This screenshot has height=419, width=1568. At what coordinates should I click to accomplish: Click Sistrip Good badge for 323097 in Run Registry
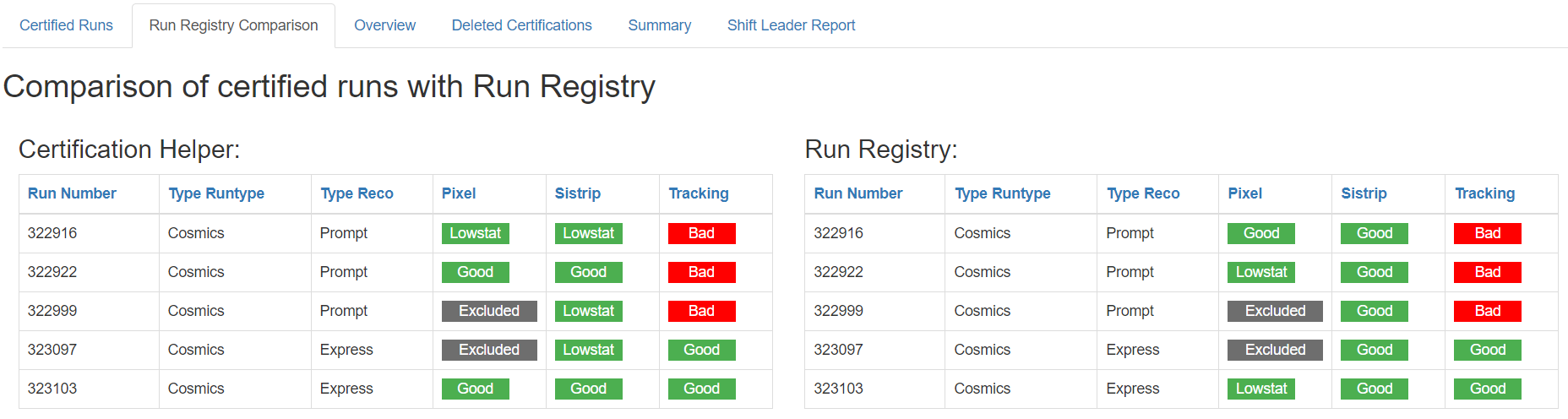pos(1375,350)
